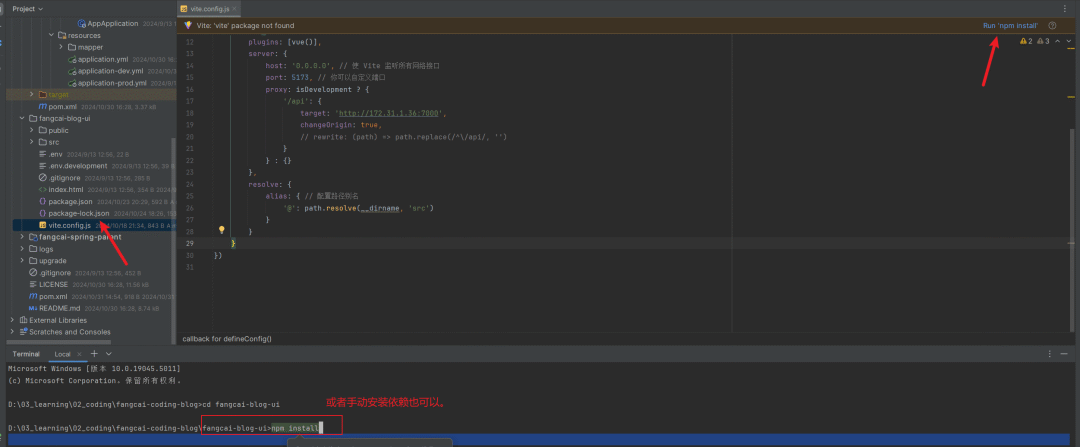Open the help icon in notification banner
Viewport: 1080px width, 447px height.
pyautogui.click(x=1052, y=25)
